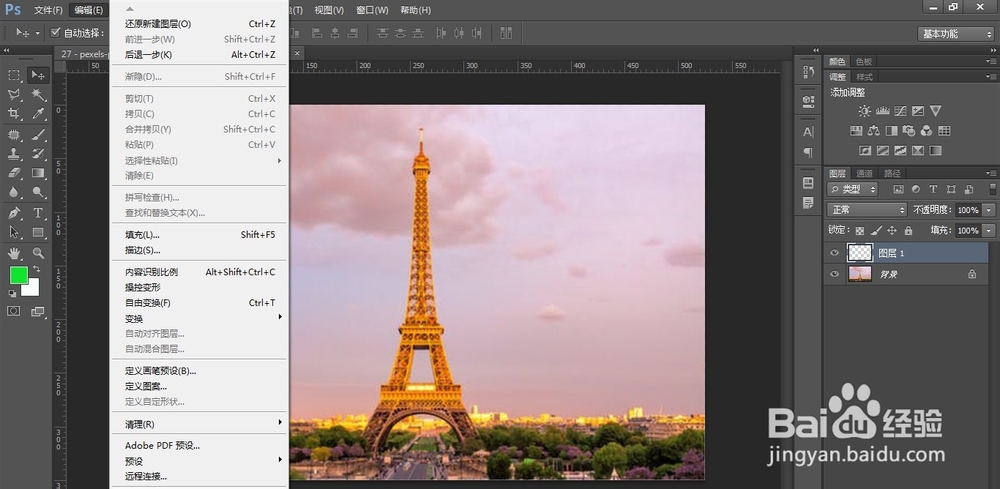This screenshot has width=1000, height=489.
Task: Toggle lock position
Action: [892, 231]
